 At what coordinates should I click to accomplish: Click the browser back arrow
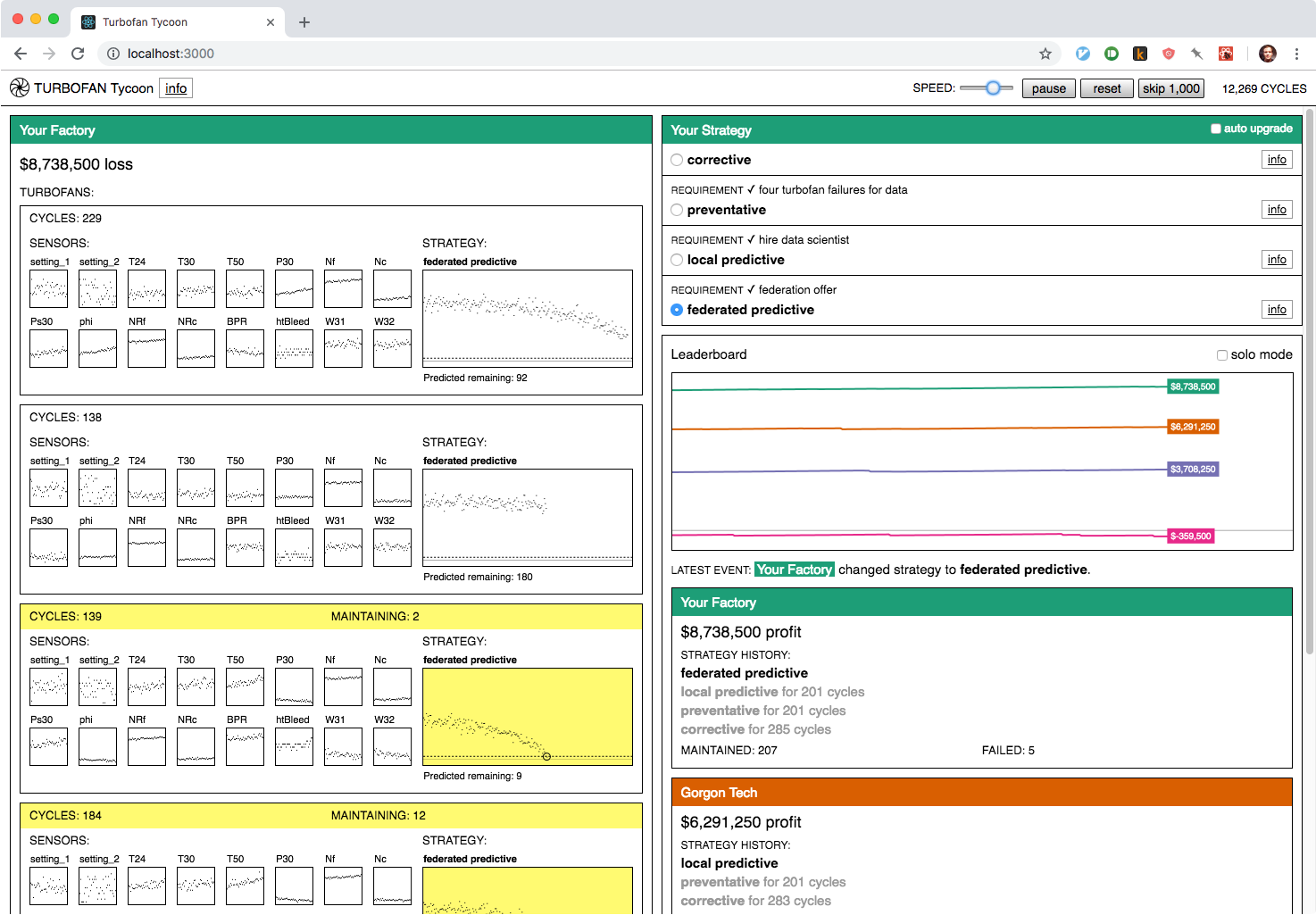pyautogui.click(x=21, y=54)
